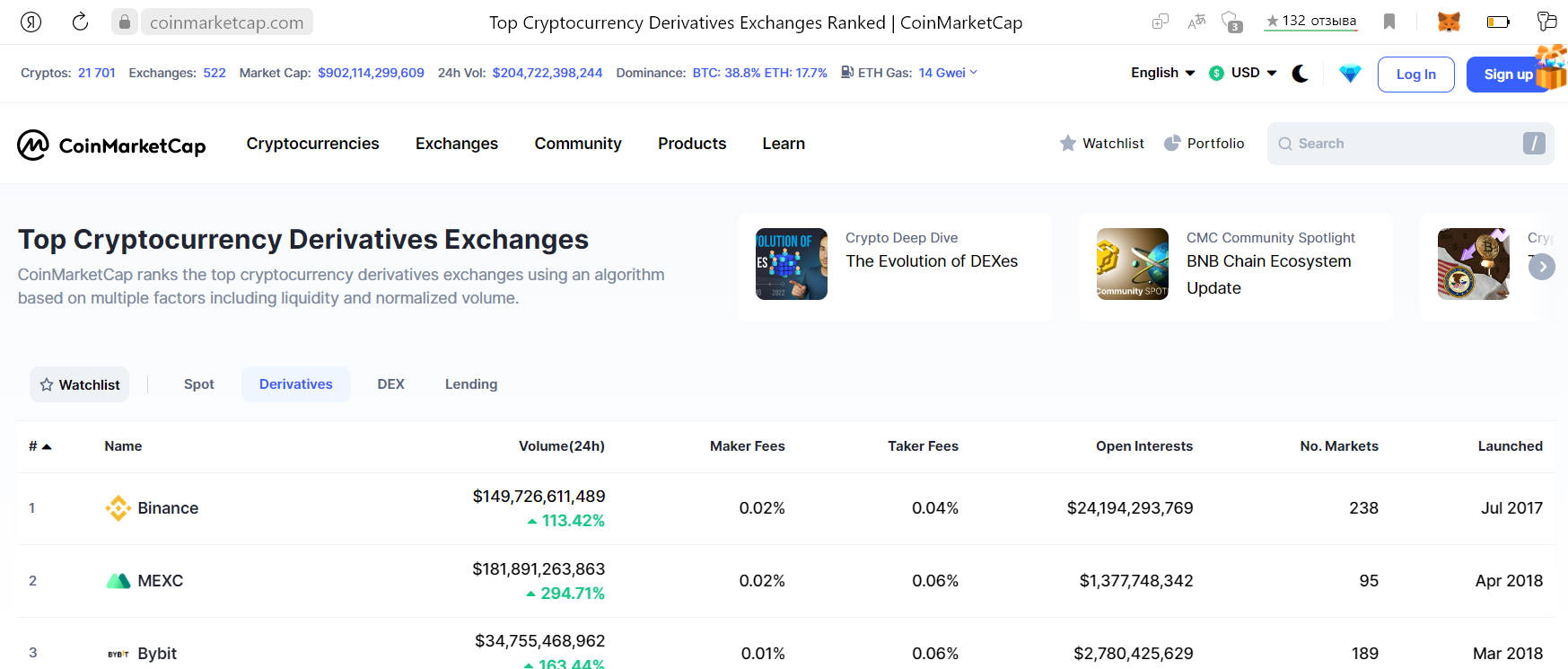The width and height of the screenshot is (1568, 669).
Task: Sort by the rank number column header
Action: click(x=39, y=446)
